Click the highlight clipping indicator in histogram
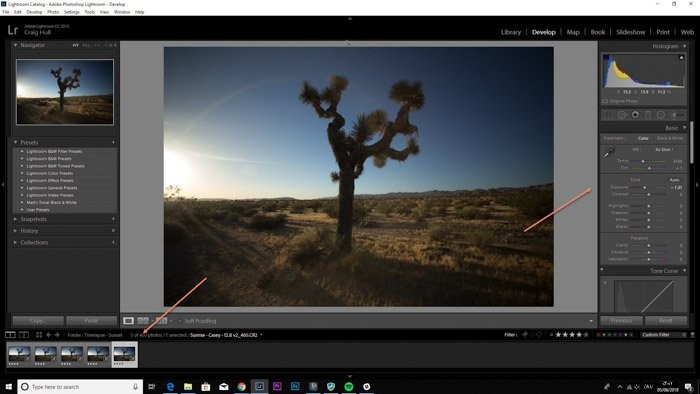This screenshot has width=700, height=394. pyautogui.click(x=681, y=58)
